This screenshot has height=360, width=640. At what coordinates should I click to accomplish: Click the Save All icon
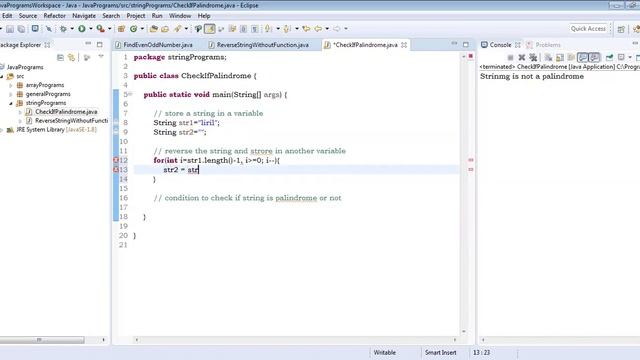click(x=21, y=29)
